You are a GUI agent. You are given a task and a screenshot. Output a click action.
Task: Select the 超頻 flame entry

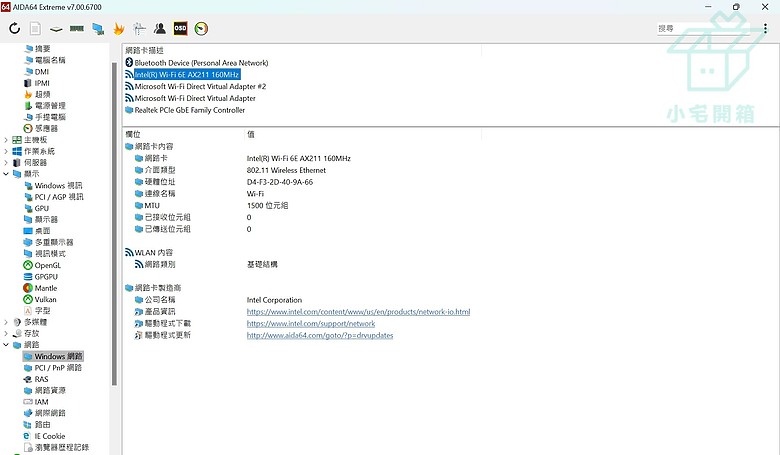pyautogui.click(x=37, y=94)
